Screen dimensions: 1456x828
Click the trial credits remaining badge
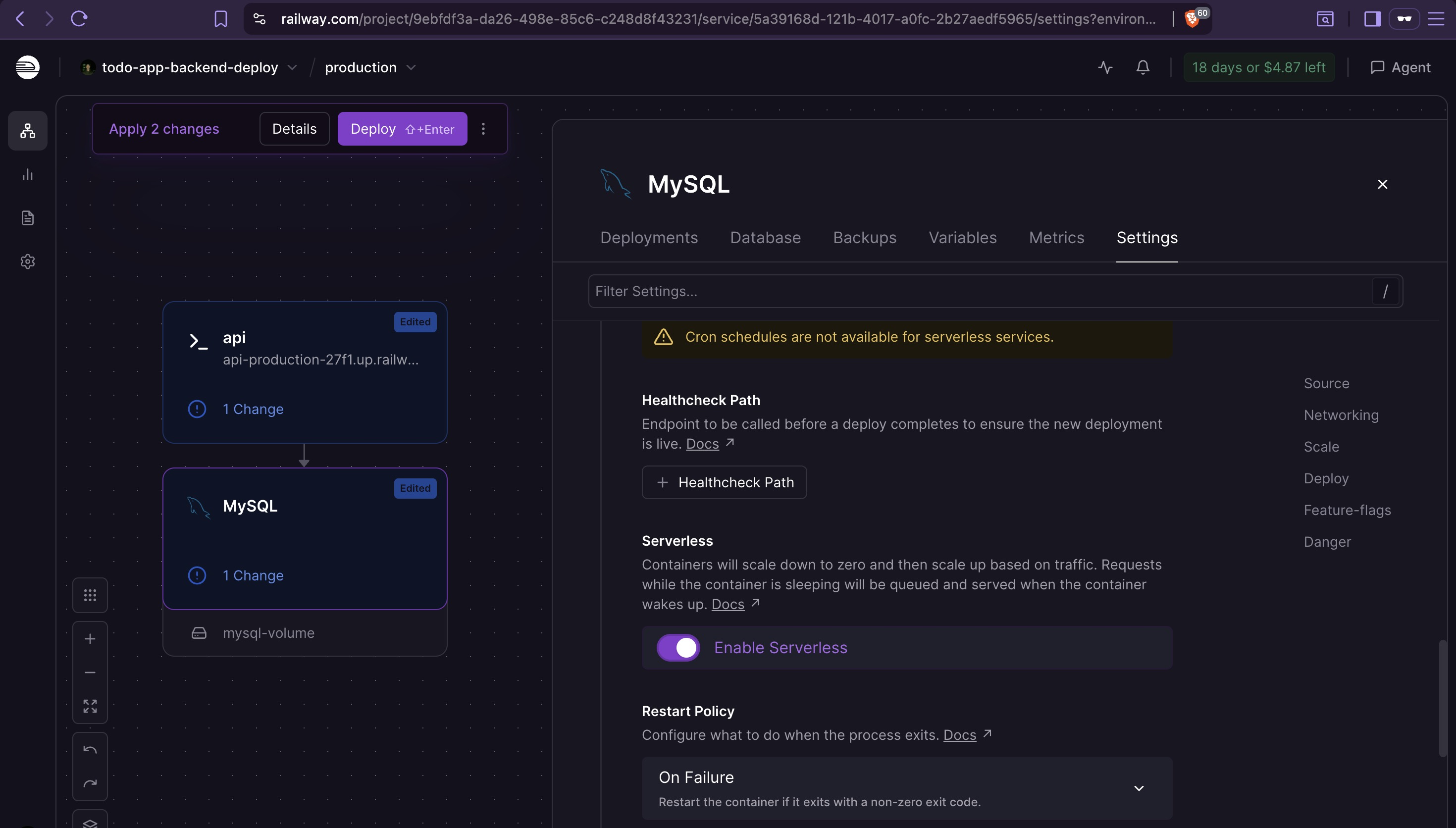(x=1258, y=67)
